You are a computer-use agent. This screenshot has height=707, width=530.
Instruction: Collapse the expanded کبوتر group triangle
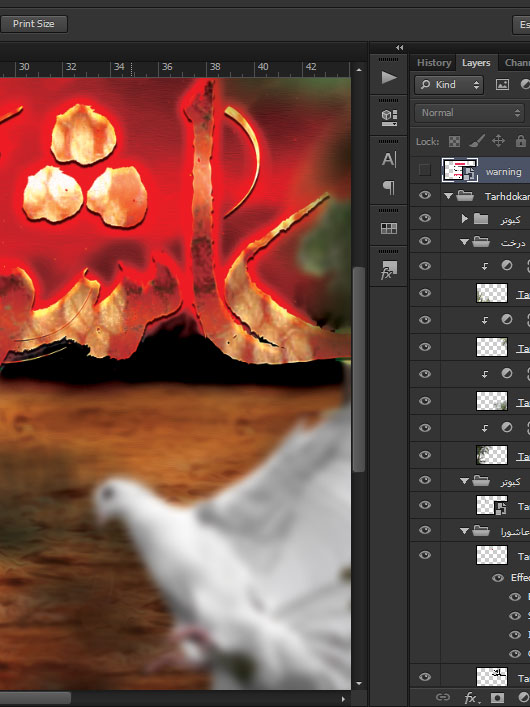click(465, 482)
